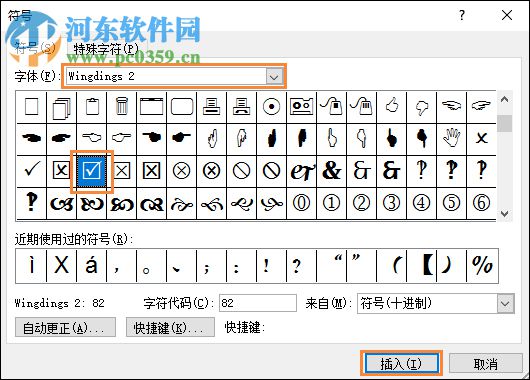530x380 pixels.
Task: Select the cassette tape symbol
Action: click(x=302, y=107)
